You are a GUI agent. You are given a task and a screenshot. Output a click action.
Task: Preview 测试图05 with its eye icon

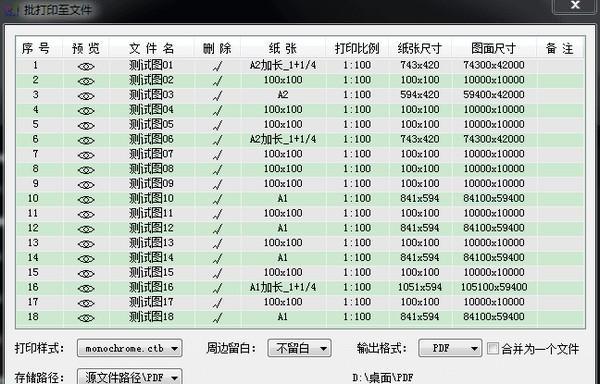86,125
